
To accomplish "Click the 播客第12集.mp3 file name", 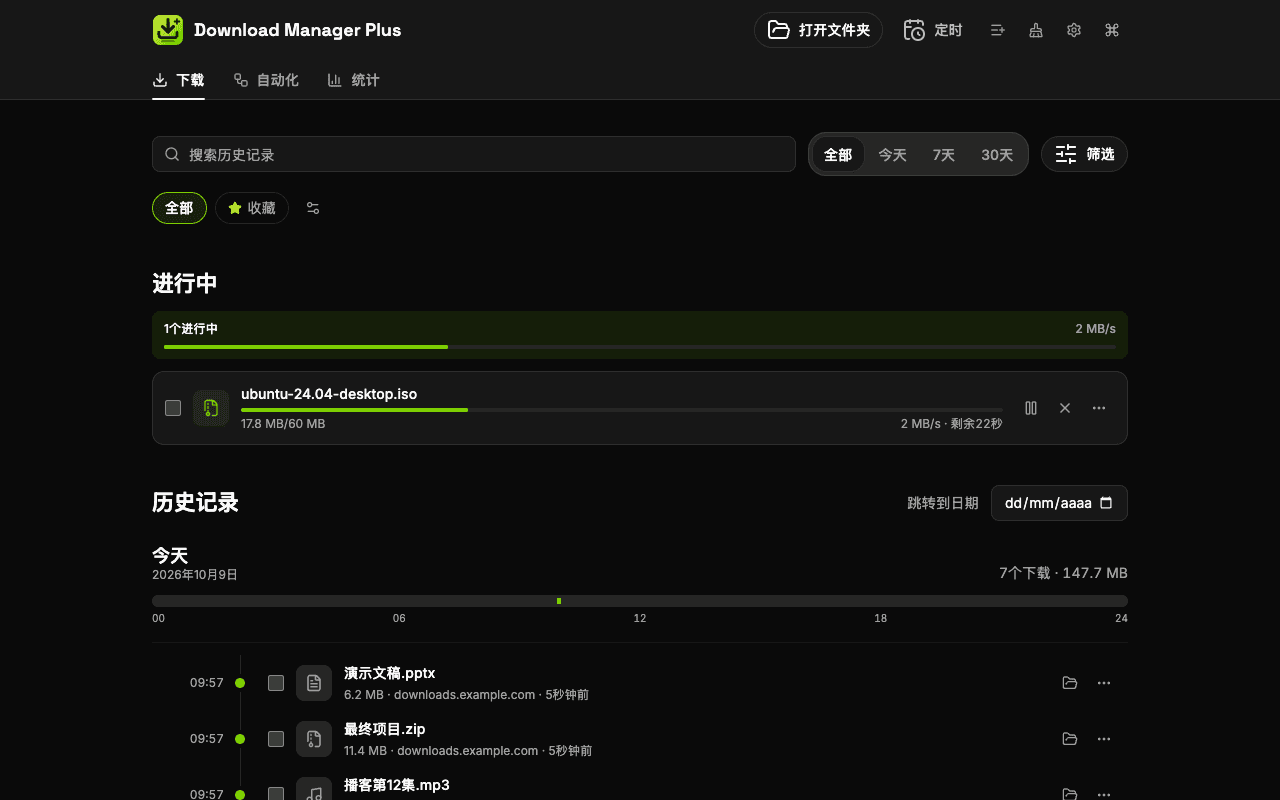I will click(x=397, y=785).
